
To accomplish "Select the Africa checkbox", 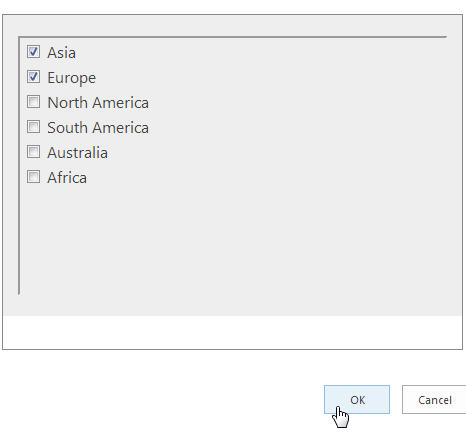I will (33, 177).
